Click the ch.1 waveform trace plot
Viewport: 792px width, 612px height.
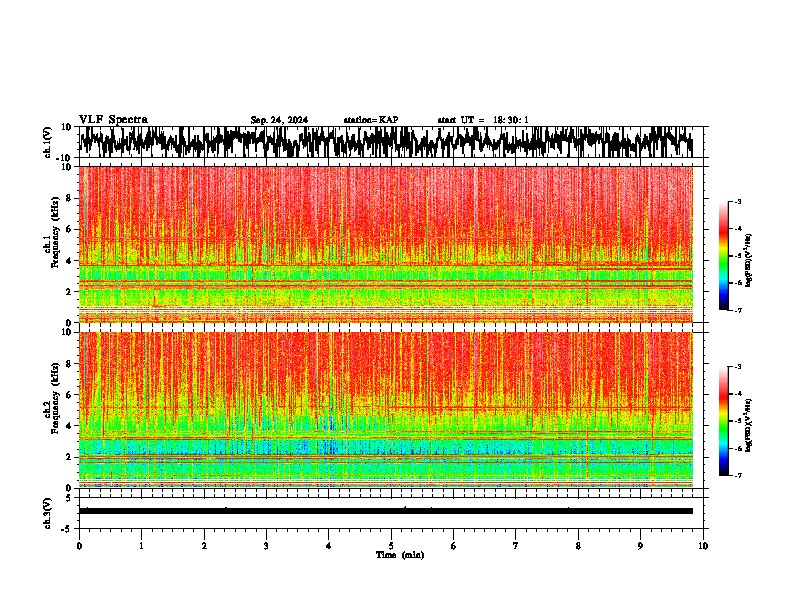pos(386,142)
